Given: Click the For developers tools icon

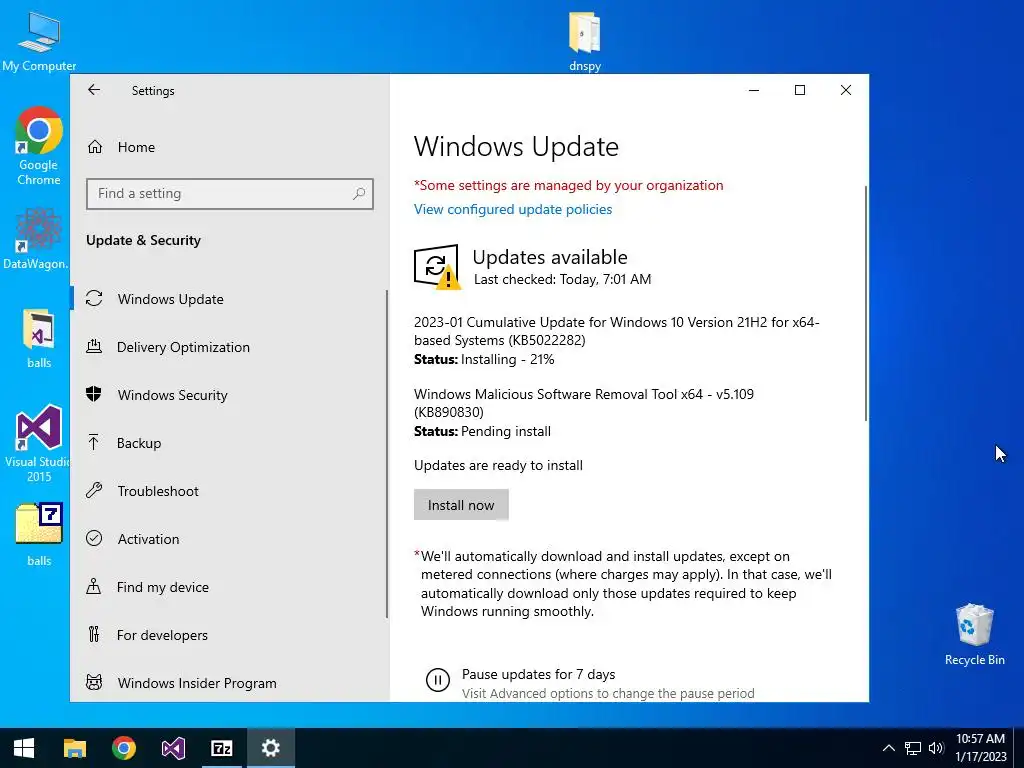Looking at the screenshot, I should click(x=94, y=634).
